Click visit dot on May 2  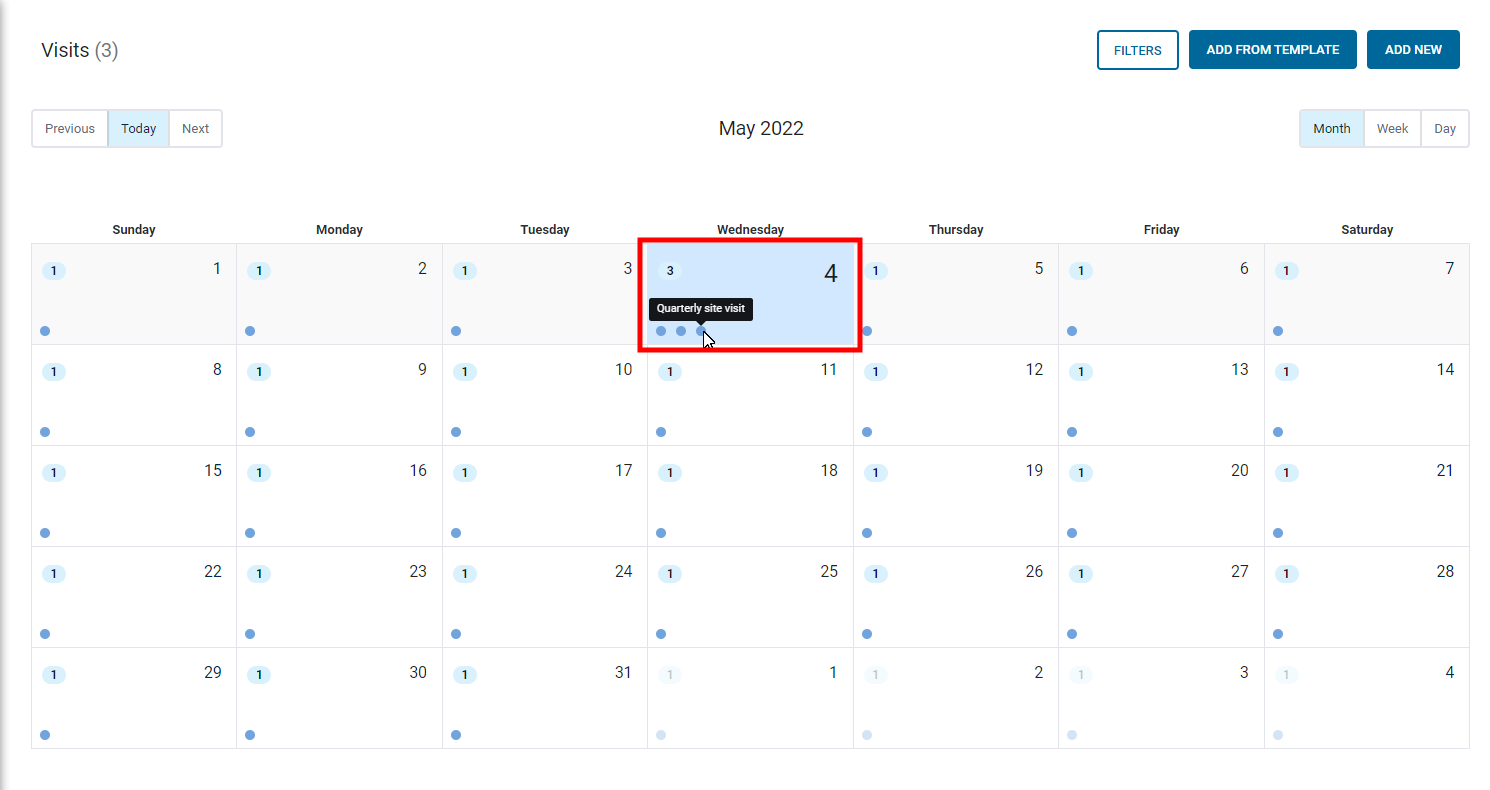(250, 331)
